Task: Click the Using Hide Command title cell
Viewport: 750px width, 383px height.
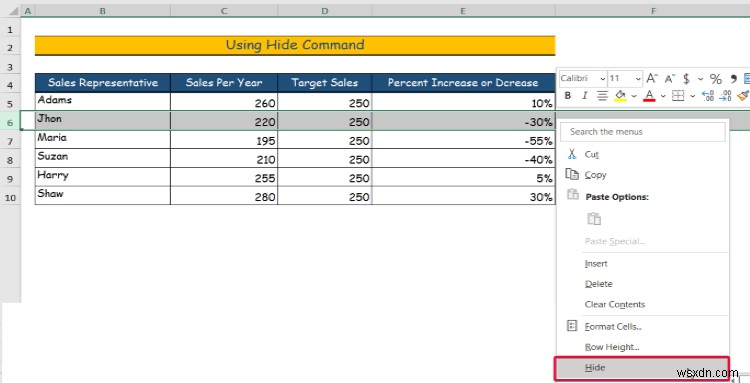Action: point(295,45)
